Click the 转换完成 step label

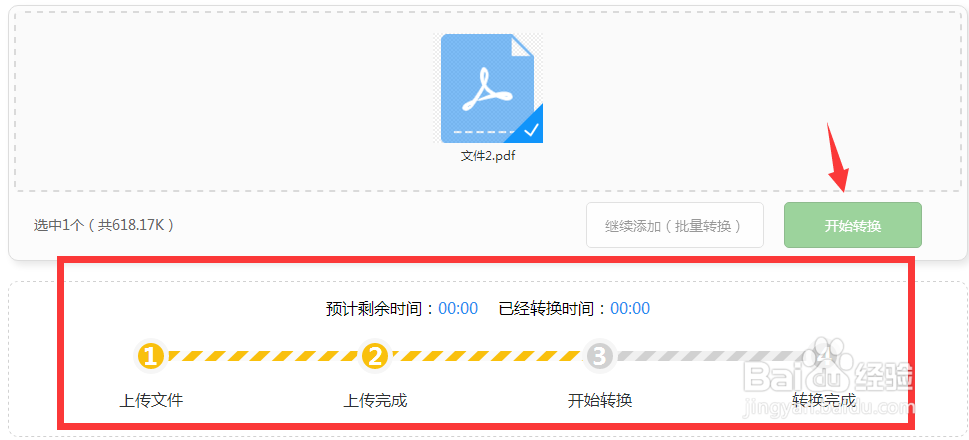click(x=824, y=400)
